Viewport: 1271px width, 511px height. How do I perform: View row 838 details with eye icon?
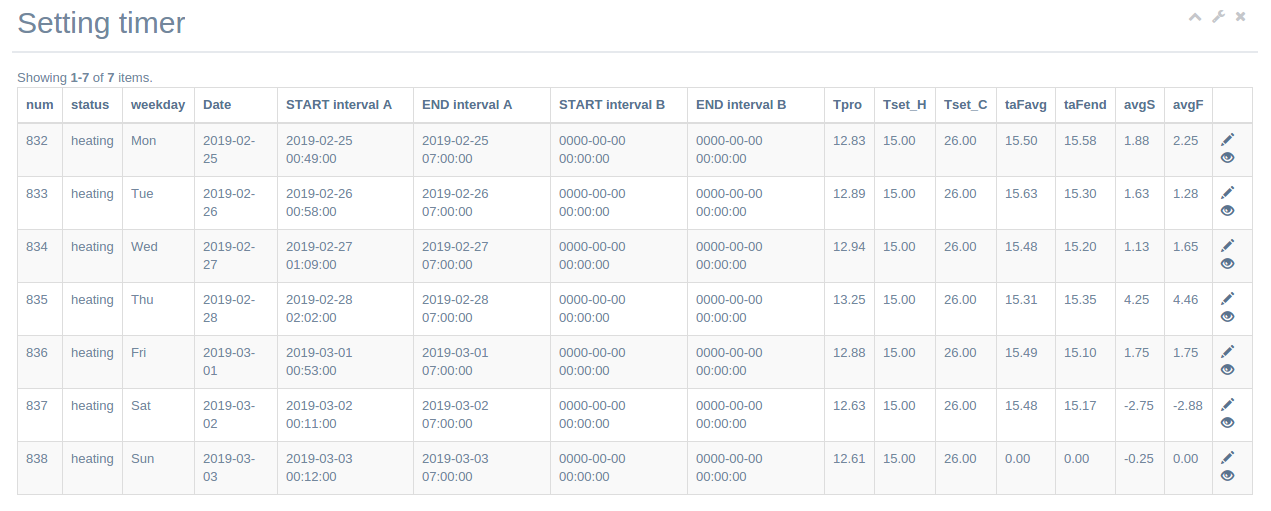pyautogui.click(x=1228, y=476)
